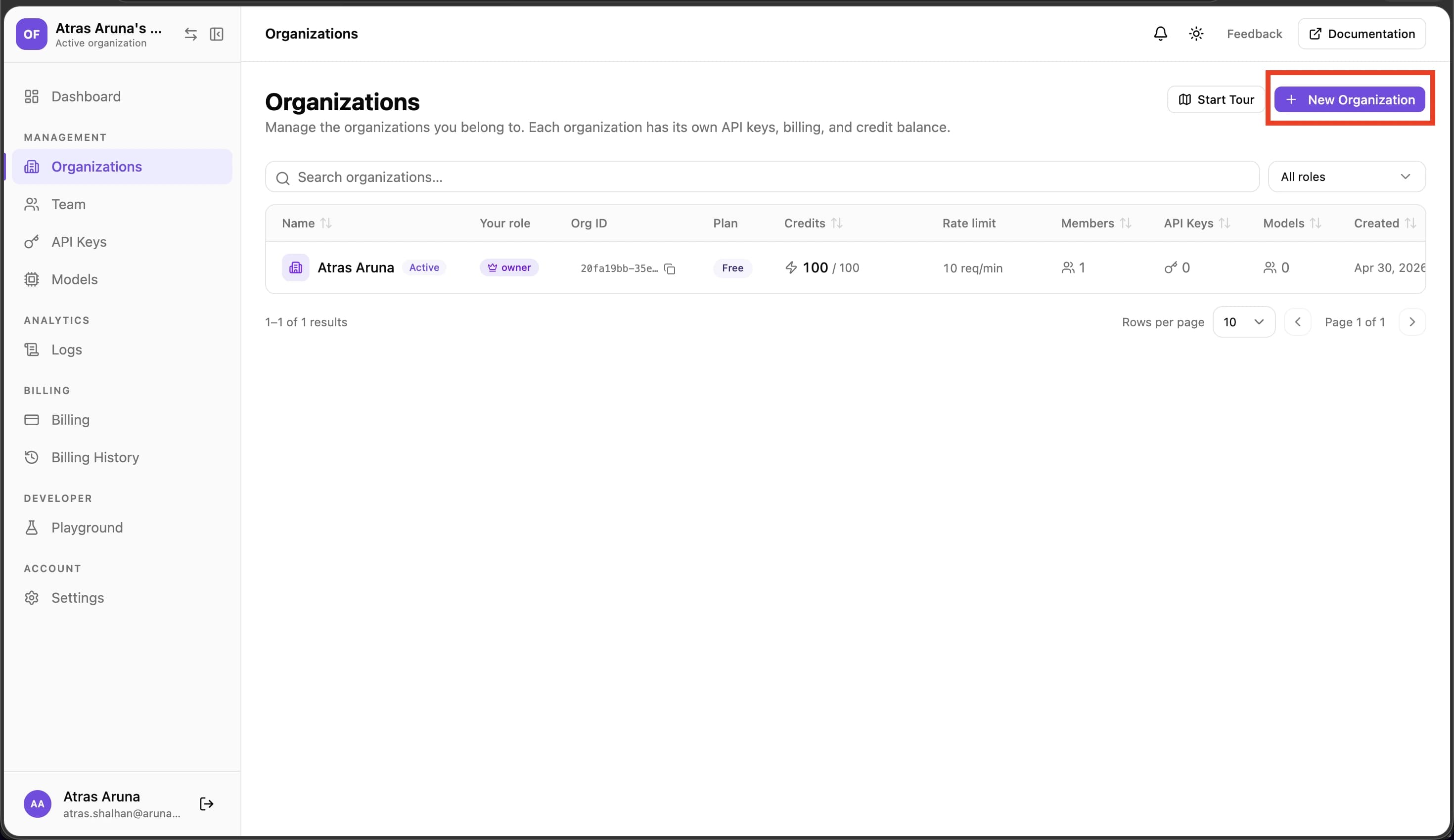Sort by Credits column arrows
Image resolution: width=1454 pixels, height=840 pixels.
pos(837,223)
